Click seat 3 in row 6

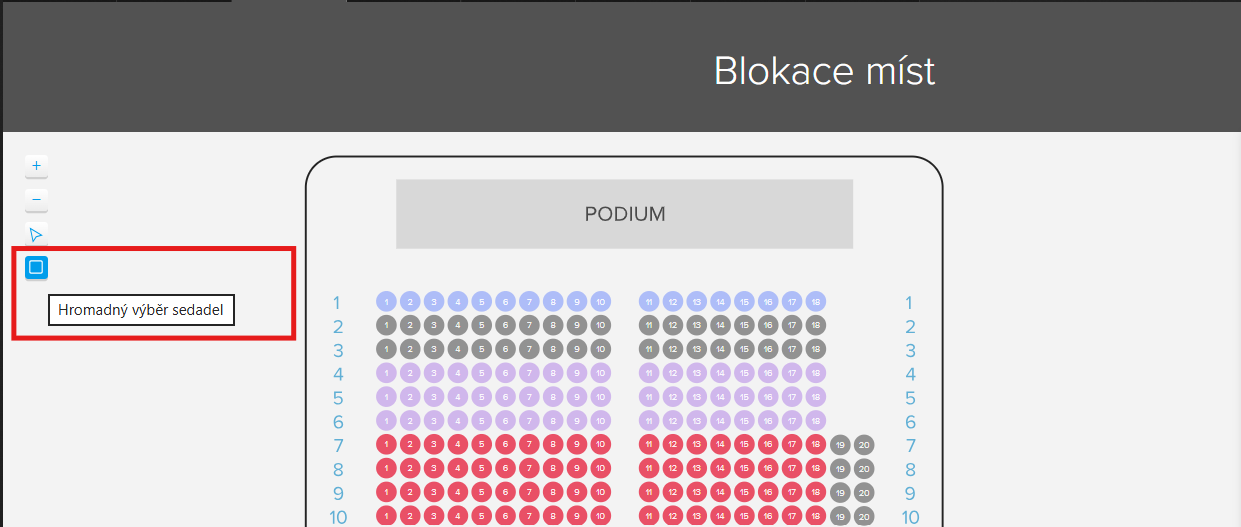pyautogui.click(x=433, y=422)
